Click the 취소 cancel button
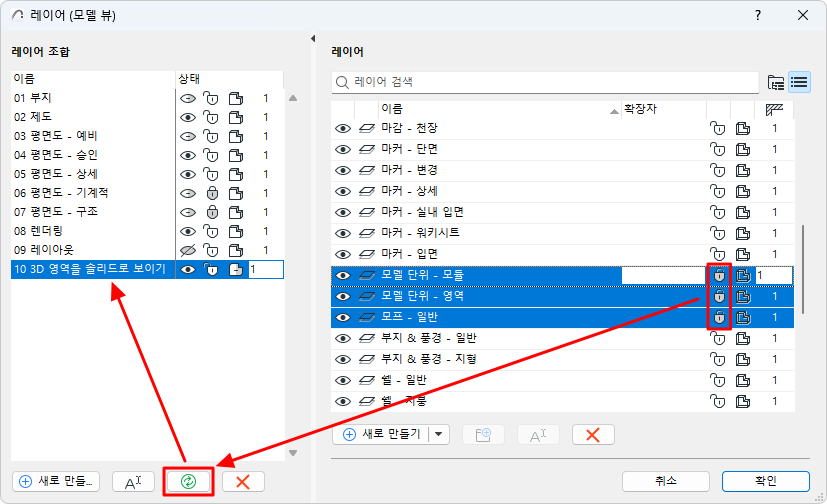Viewport: 827px width, 504px height. point(666,481)
